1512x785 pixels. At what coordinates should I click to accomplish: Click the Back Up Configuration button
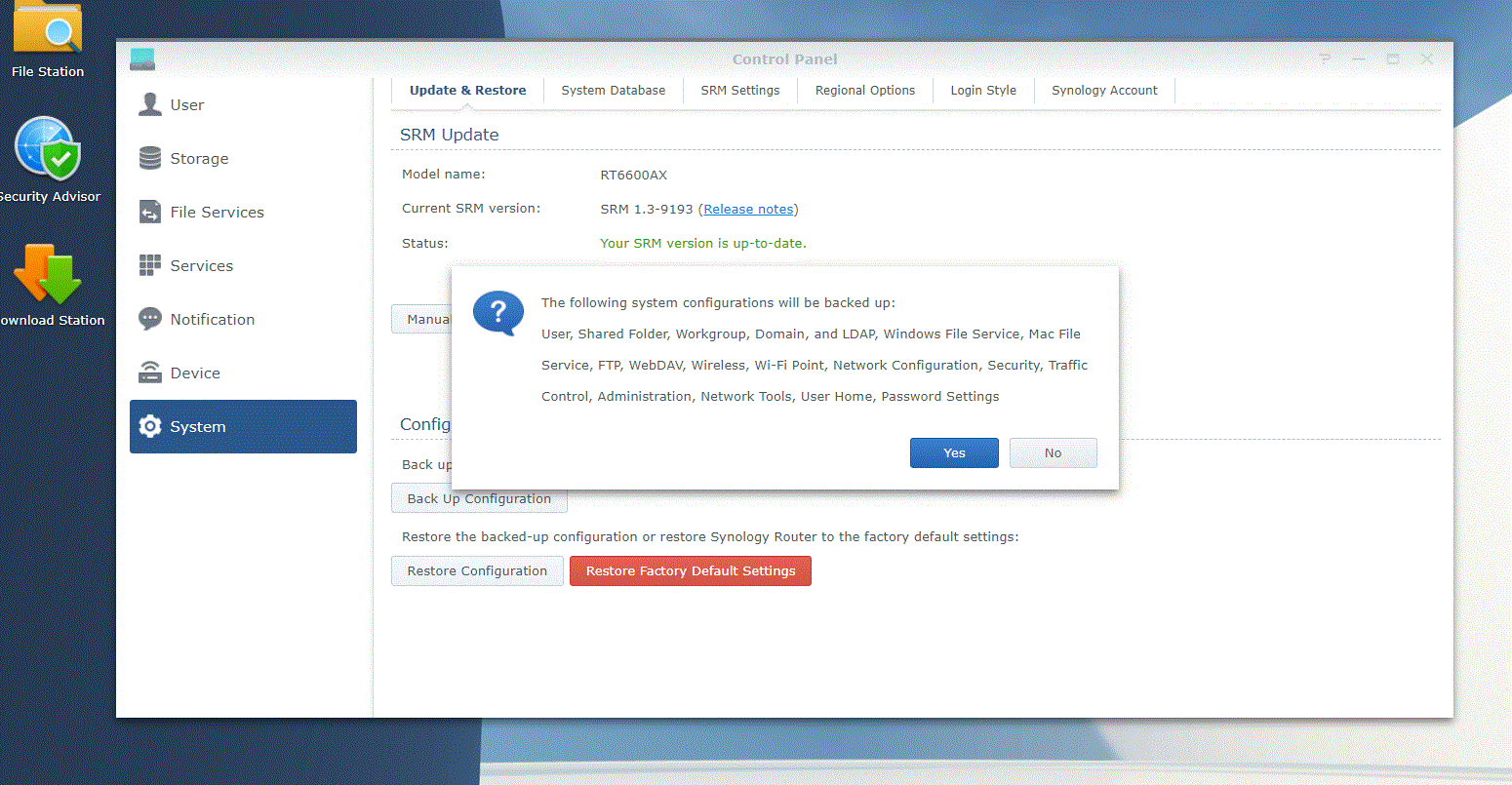(x=479, y=499)
